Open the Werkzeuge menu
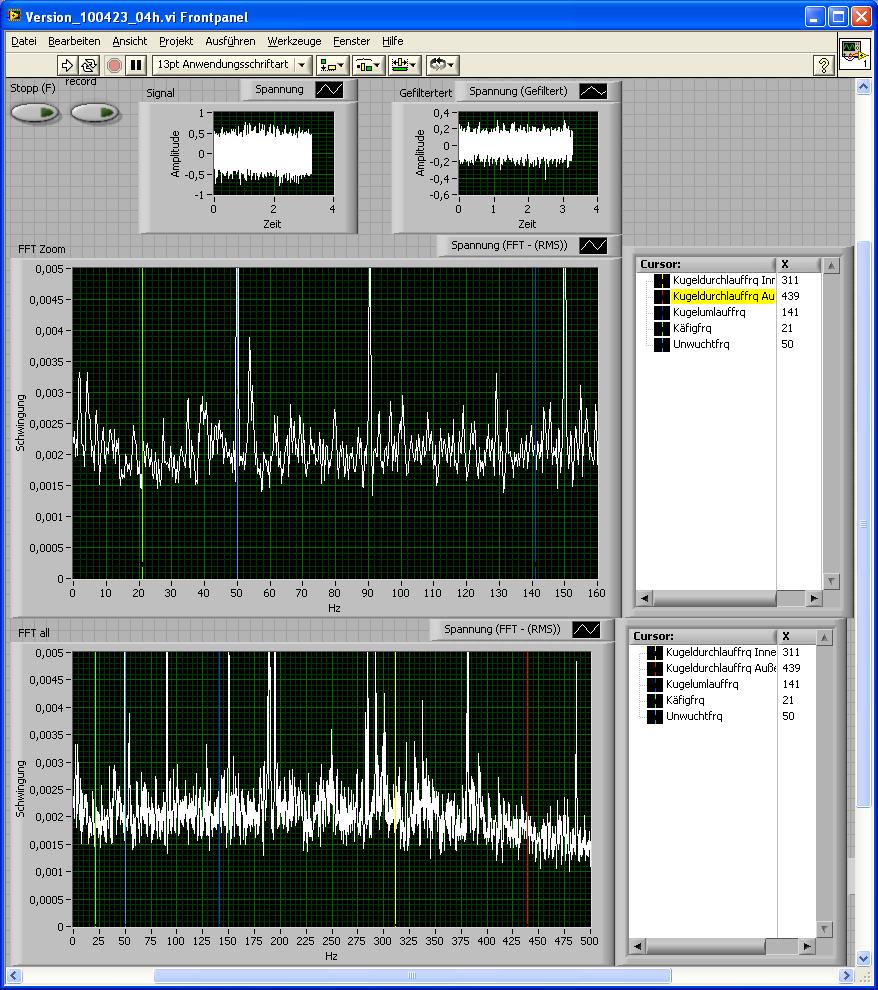Viewport: 878px width, 990px height. click(294, 41)
